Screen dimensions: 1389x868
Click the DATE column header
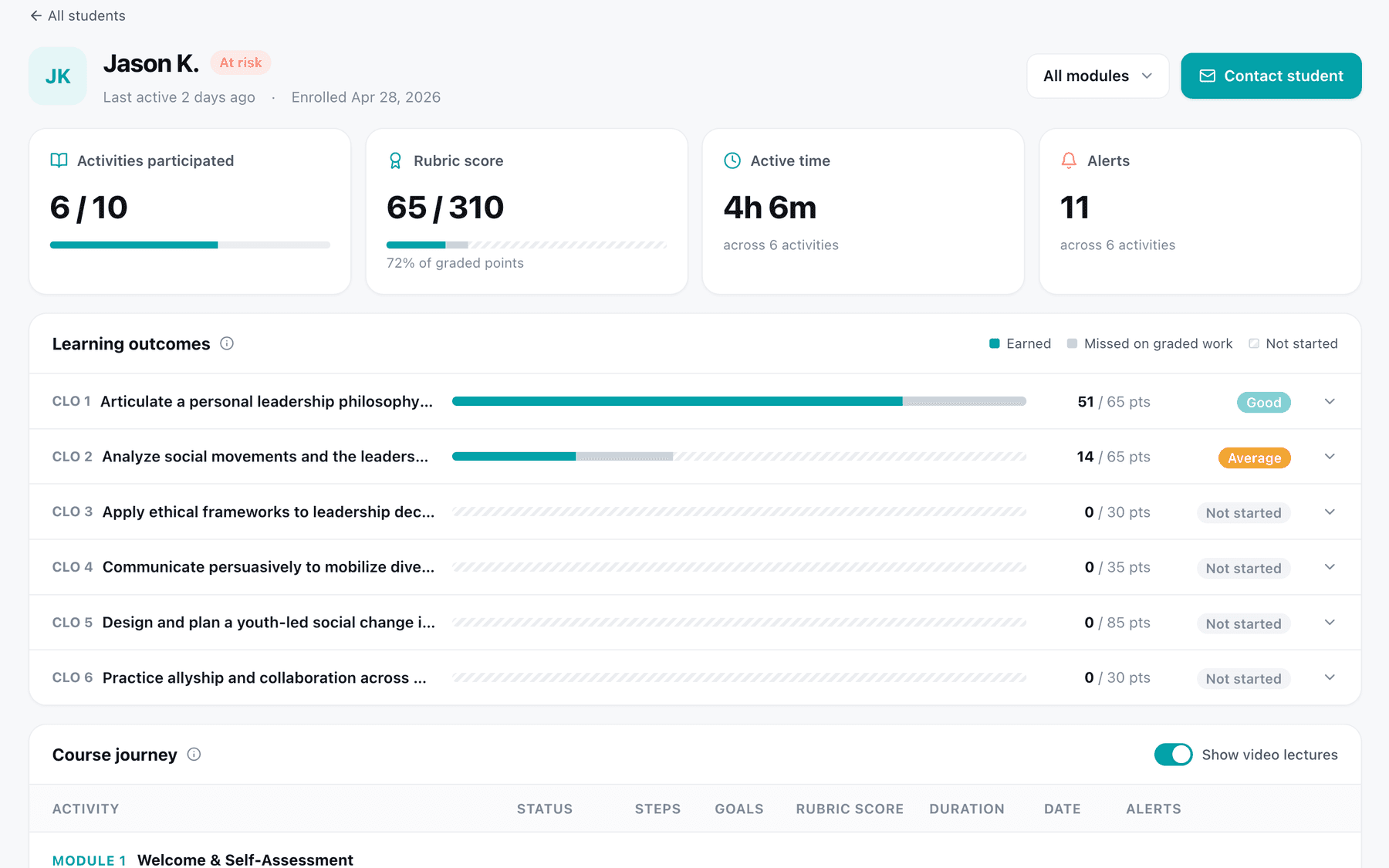click(x=1063, y=809)
